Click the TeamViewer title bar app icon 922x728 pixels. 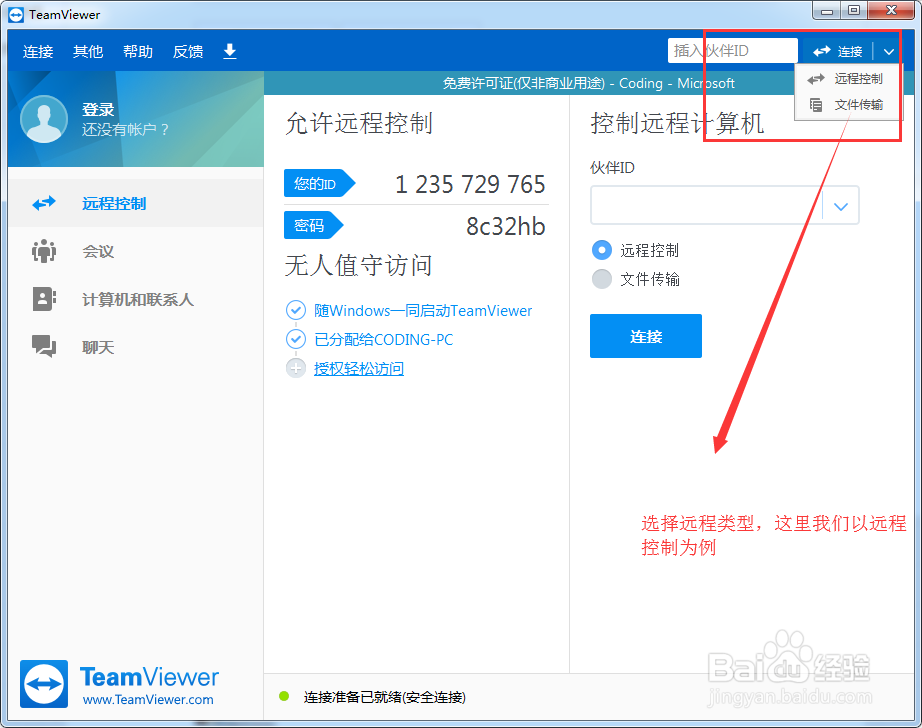click(x=16, y=15)
